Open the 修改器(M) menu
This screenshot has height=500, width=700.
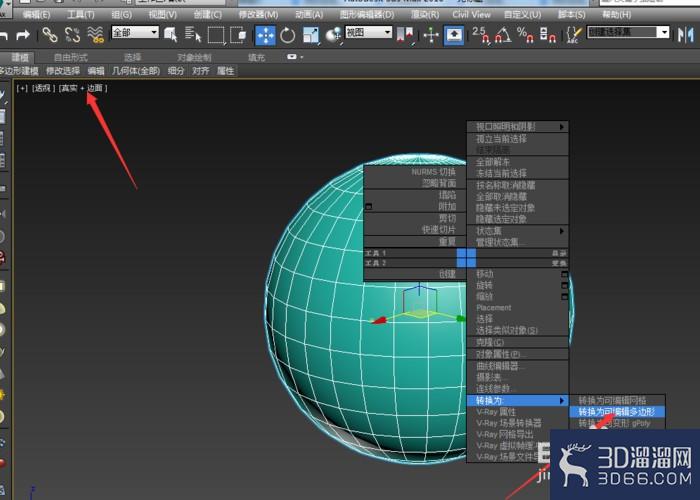point(258,15)
